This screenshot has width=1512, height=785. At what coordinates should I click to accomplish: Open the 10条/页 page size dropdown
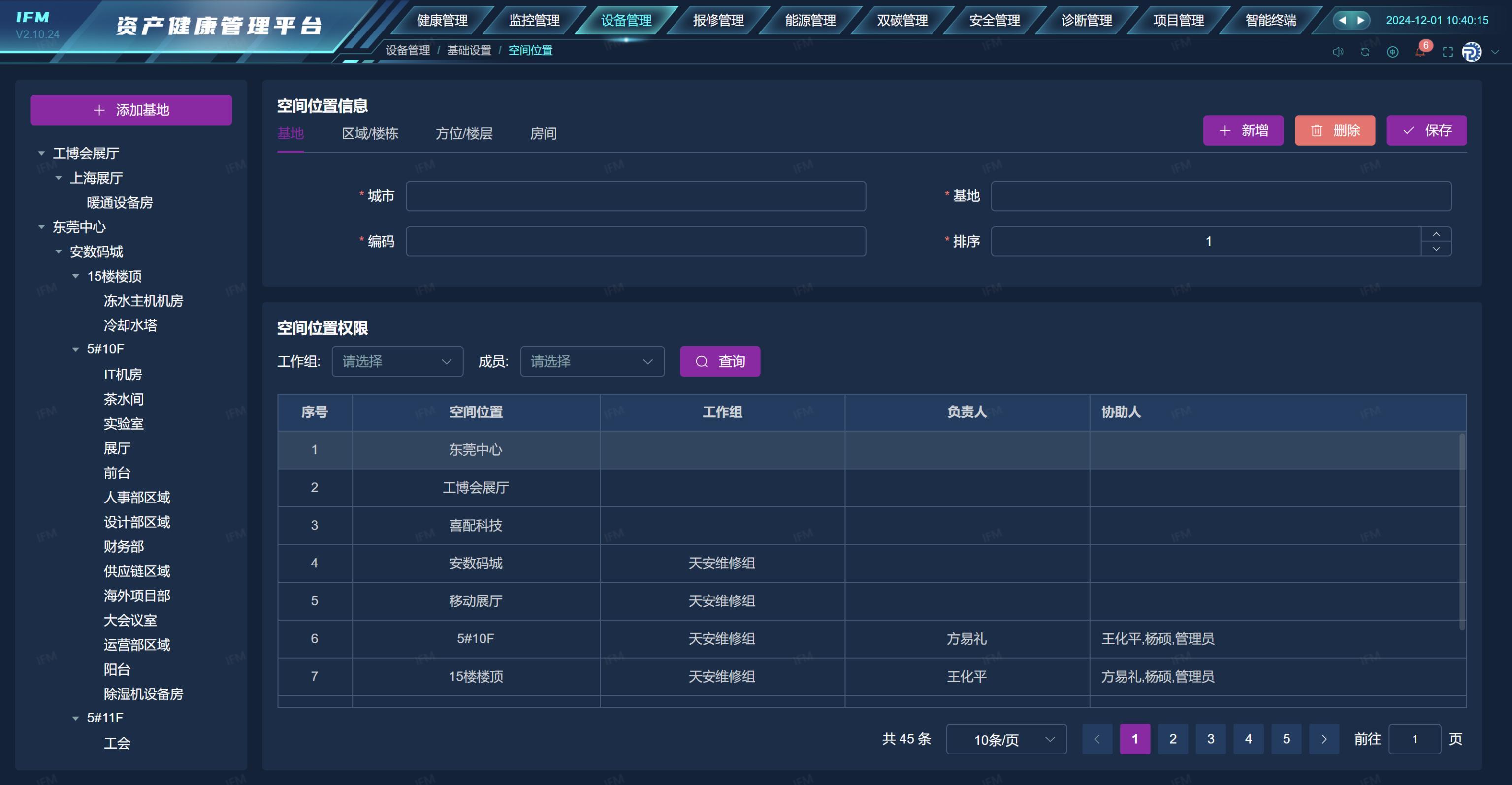click(x=1006, y=739)
